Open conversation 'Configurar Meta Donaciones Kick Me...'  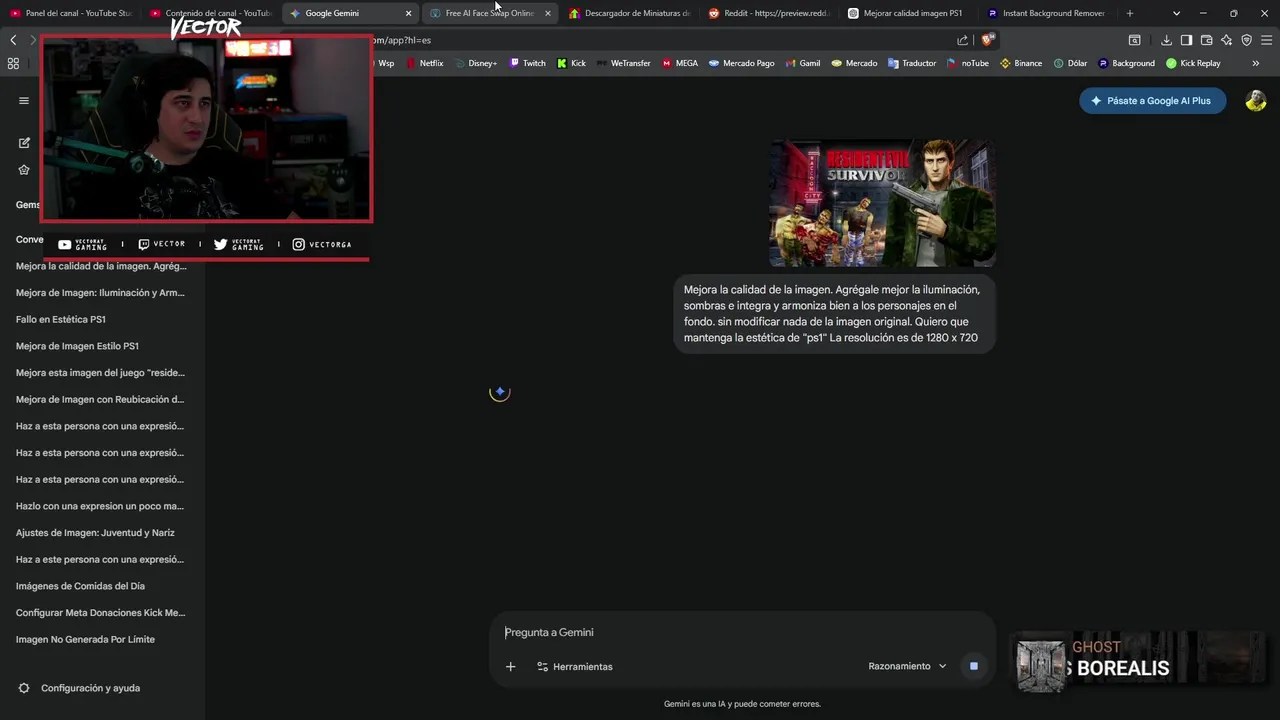click(100, 613)
